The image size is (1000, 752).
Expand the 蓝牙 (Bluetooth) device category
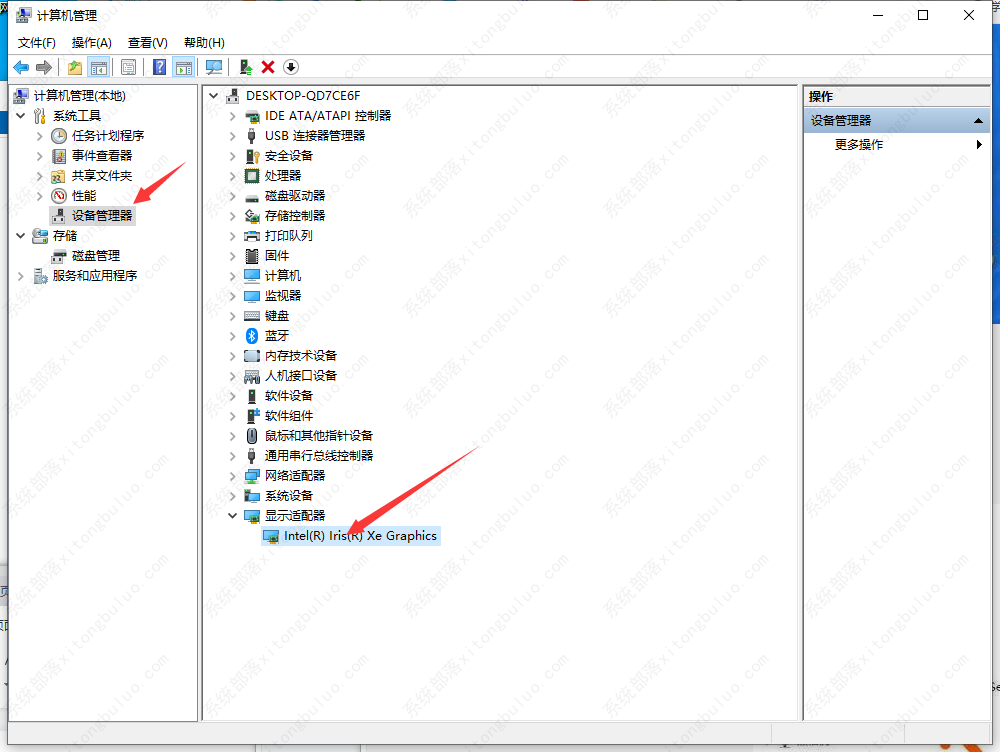233,336
